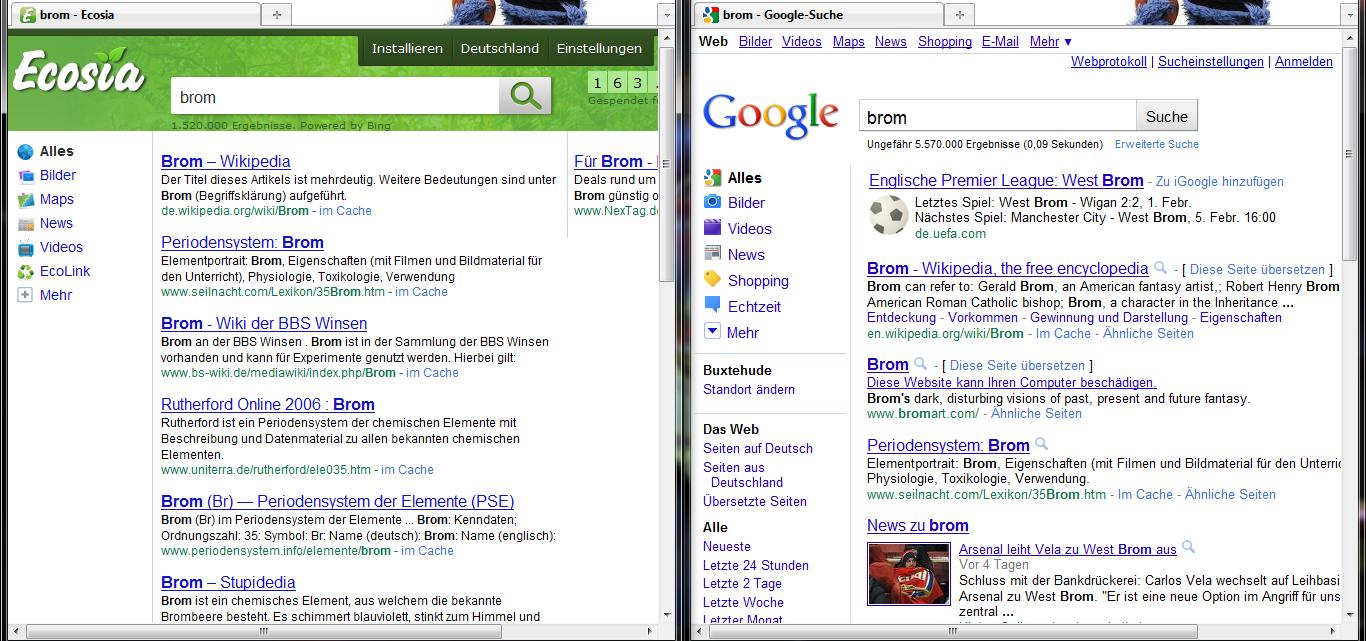Viewport: 1366px width, 641px height.
Task: Open the Bilder icon in Ecosia sidebar
Action: [25, 176]
